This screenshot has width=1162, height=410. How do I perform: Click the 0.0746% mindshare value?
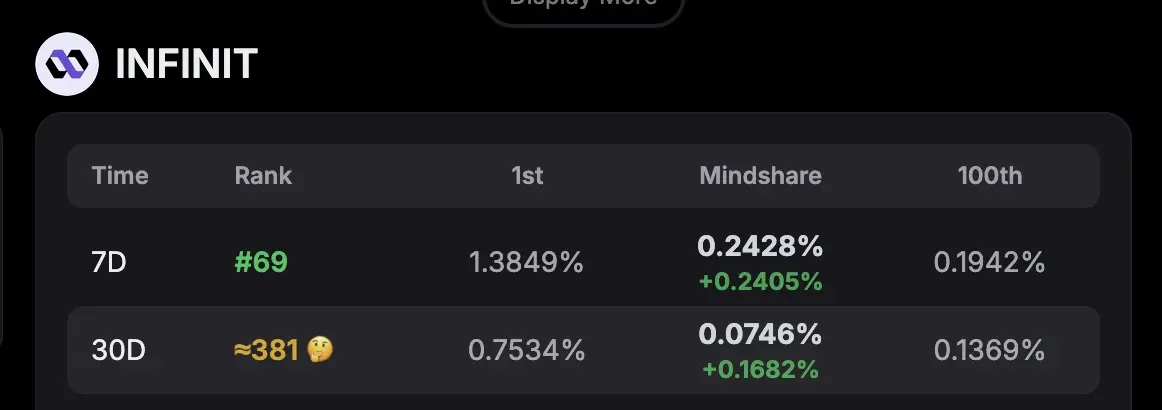tap(760, 334)
